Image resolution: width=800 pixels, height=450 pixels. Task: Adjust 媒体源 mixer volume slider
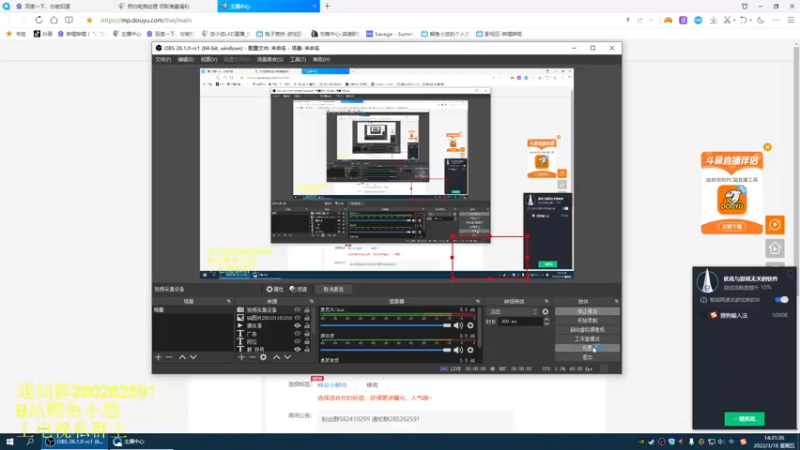[386, 350]
